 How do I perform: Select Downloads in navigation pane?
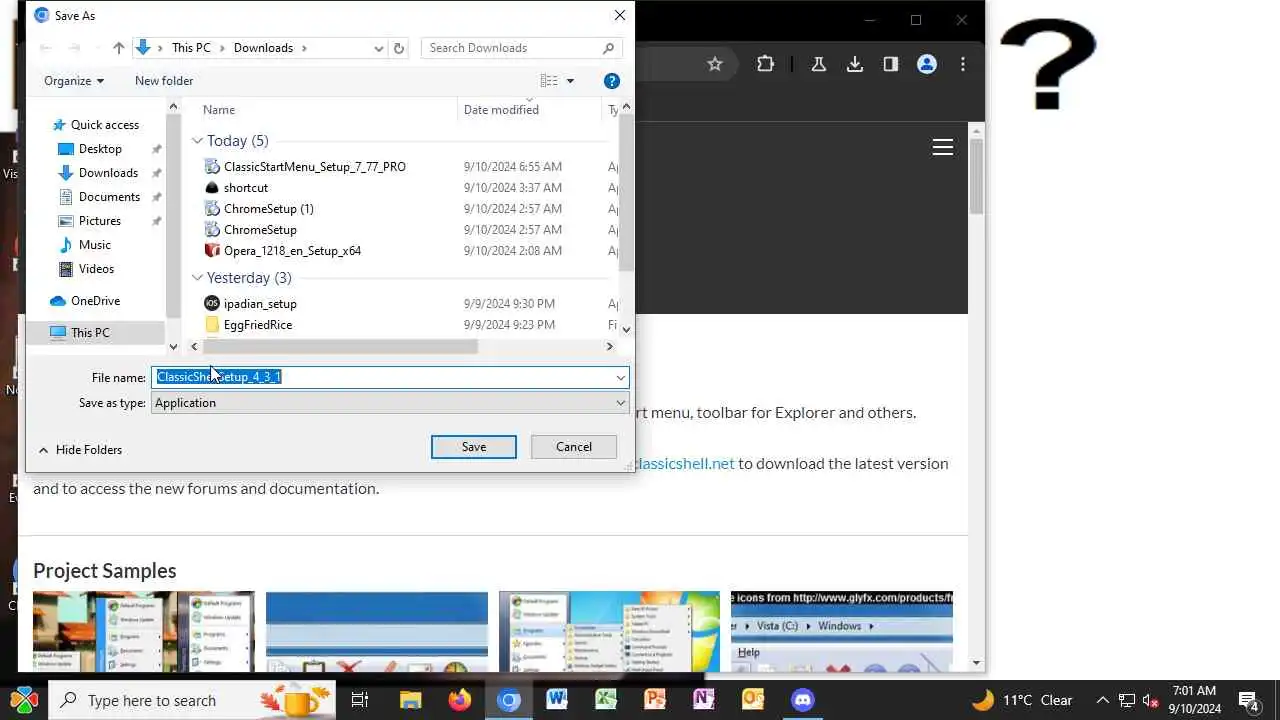click(108, 173)
